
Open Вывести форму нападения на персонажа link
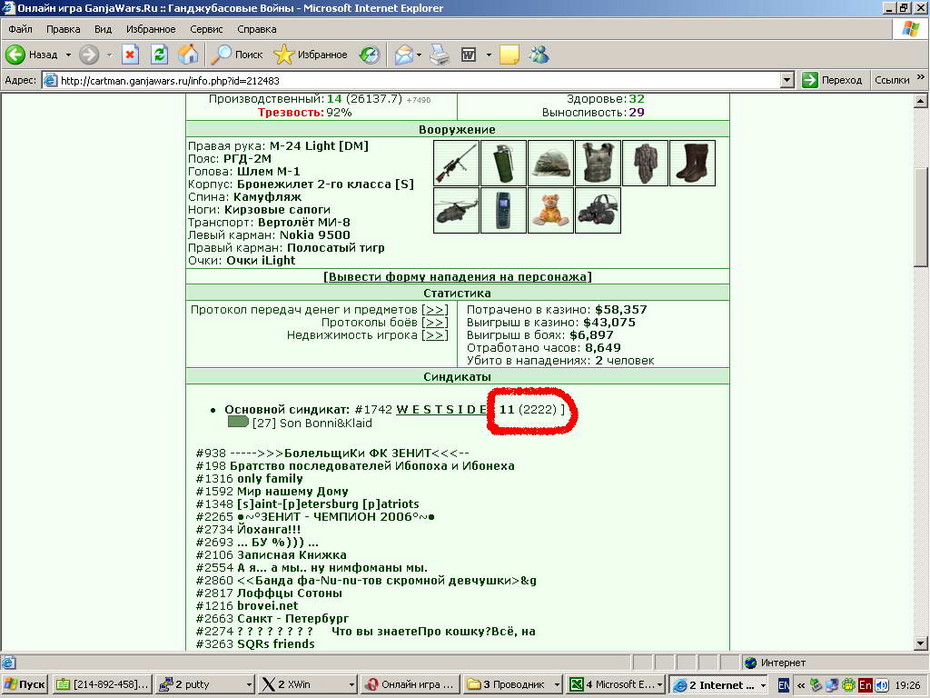coord(457,277)
